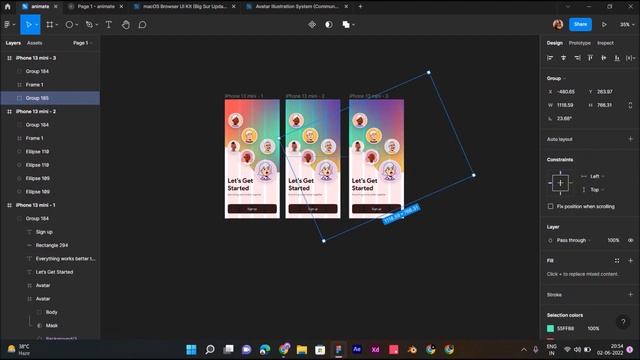Switch to the Layers tab
Viewport: 640px width, 360px height.
(x=13, y=43)
